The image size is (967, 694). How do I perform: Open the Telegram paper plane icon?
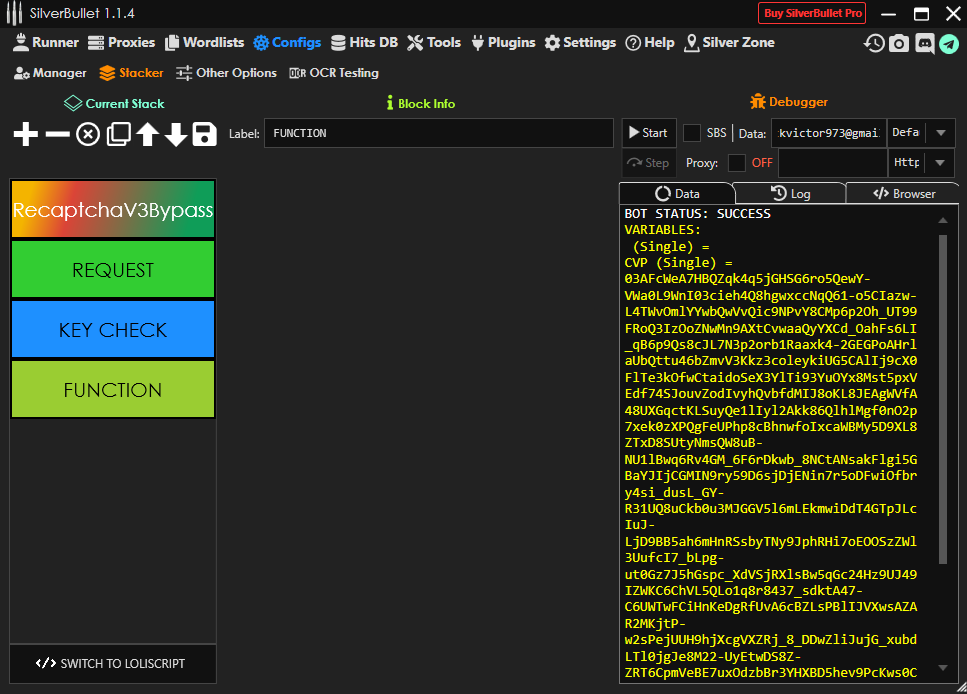948,43
